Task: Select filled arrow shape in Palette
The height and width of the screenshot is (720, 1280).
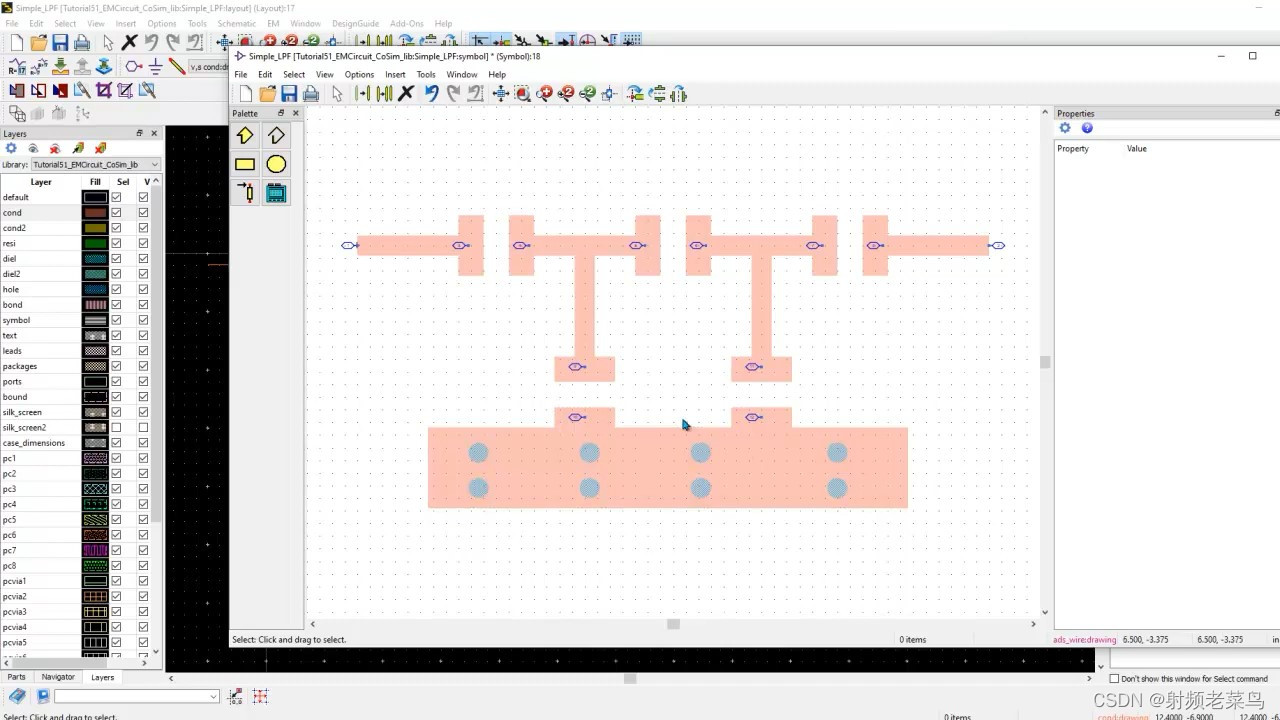Action: click(245, 135)
